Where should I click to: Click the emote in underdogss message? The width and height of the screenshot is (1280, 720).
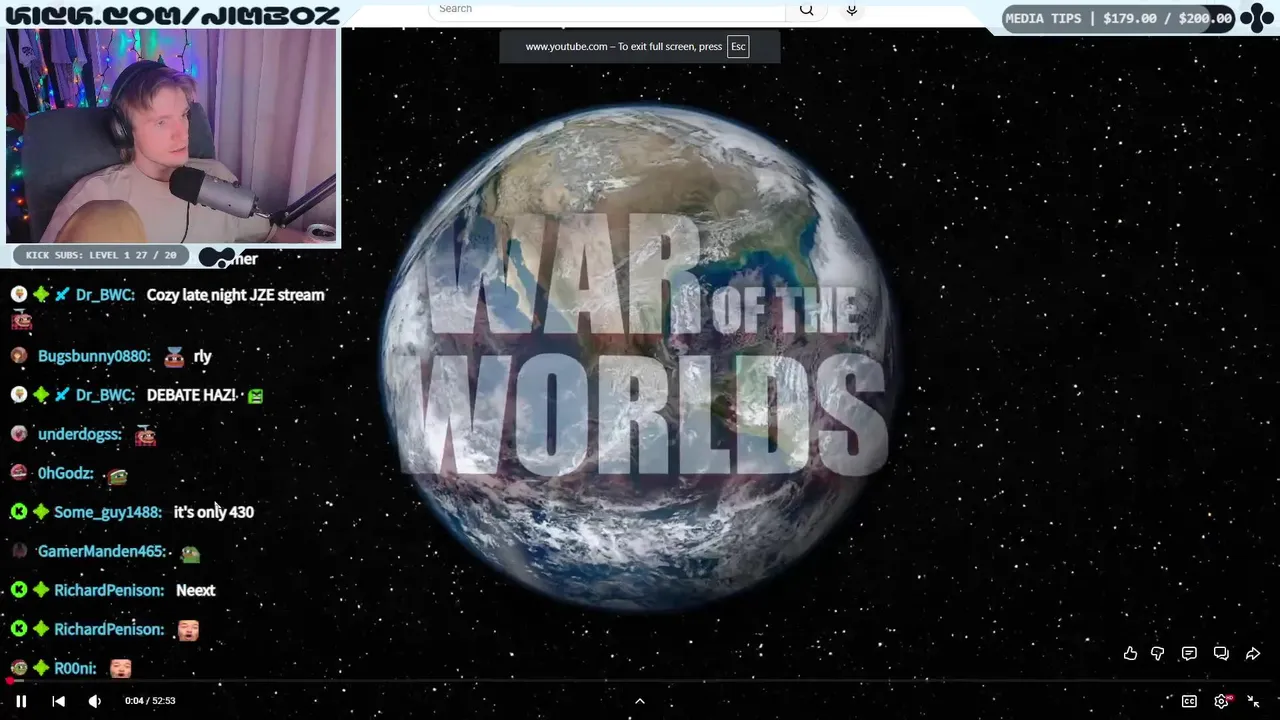146,435
